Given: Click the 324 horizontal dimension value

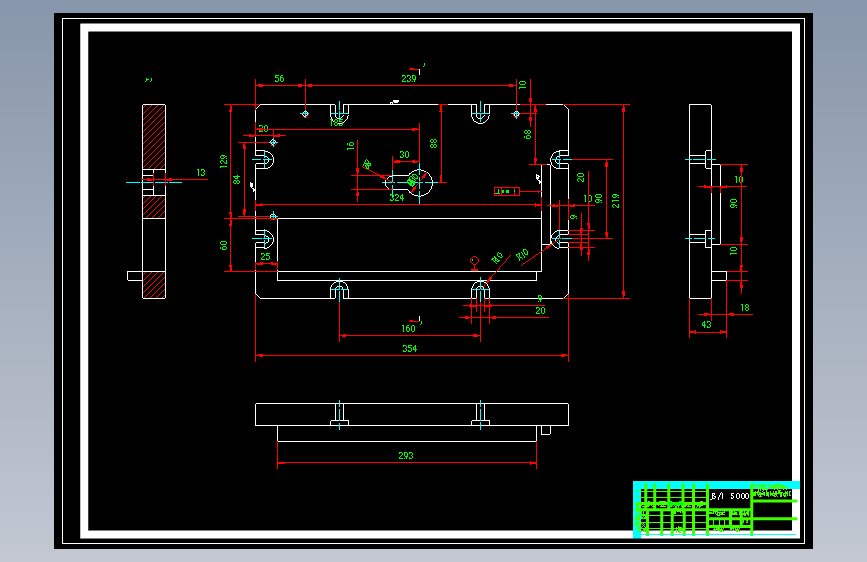Looking at the screenshot, I should (396, 197).
